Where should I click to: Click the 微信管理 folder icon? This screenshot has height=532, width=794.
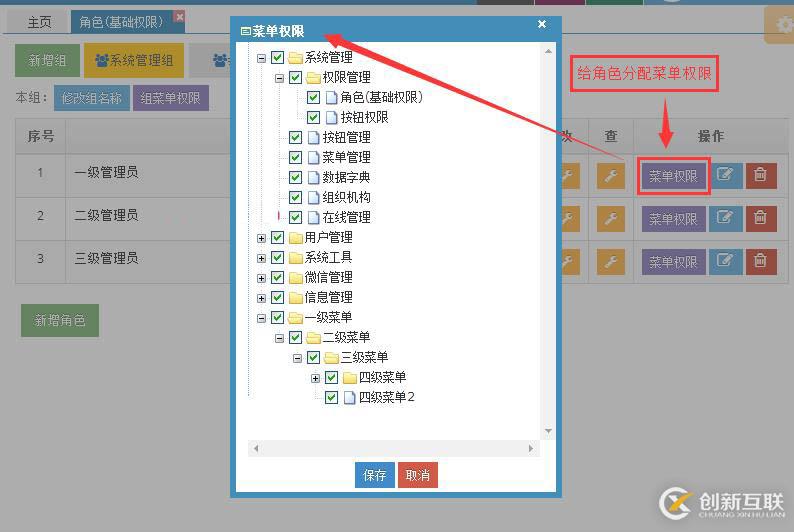tap(295, 277)
